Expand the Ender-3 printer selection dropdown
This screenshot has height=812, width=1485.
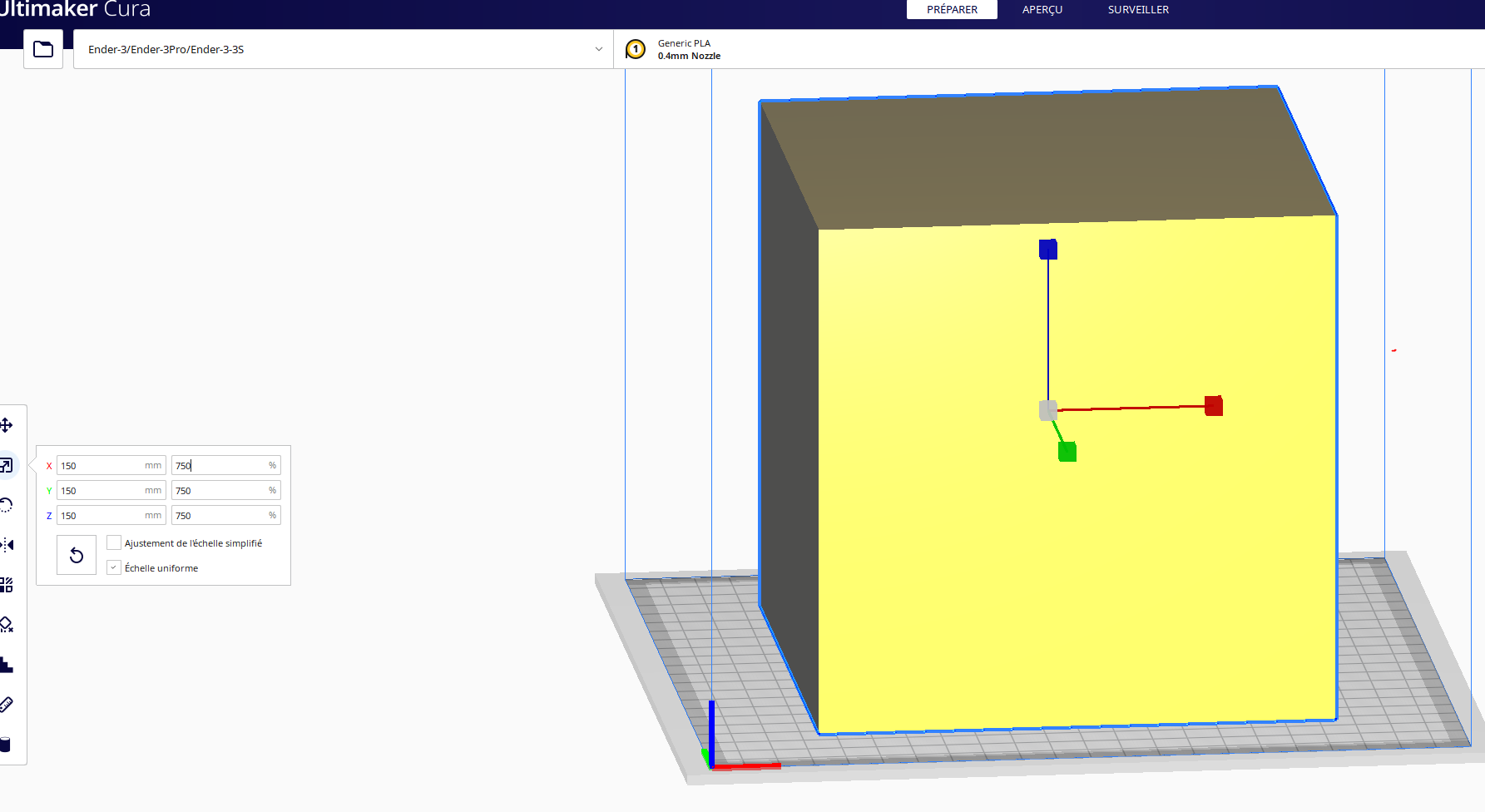coord(344,49)
